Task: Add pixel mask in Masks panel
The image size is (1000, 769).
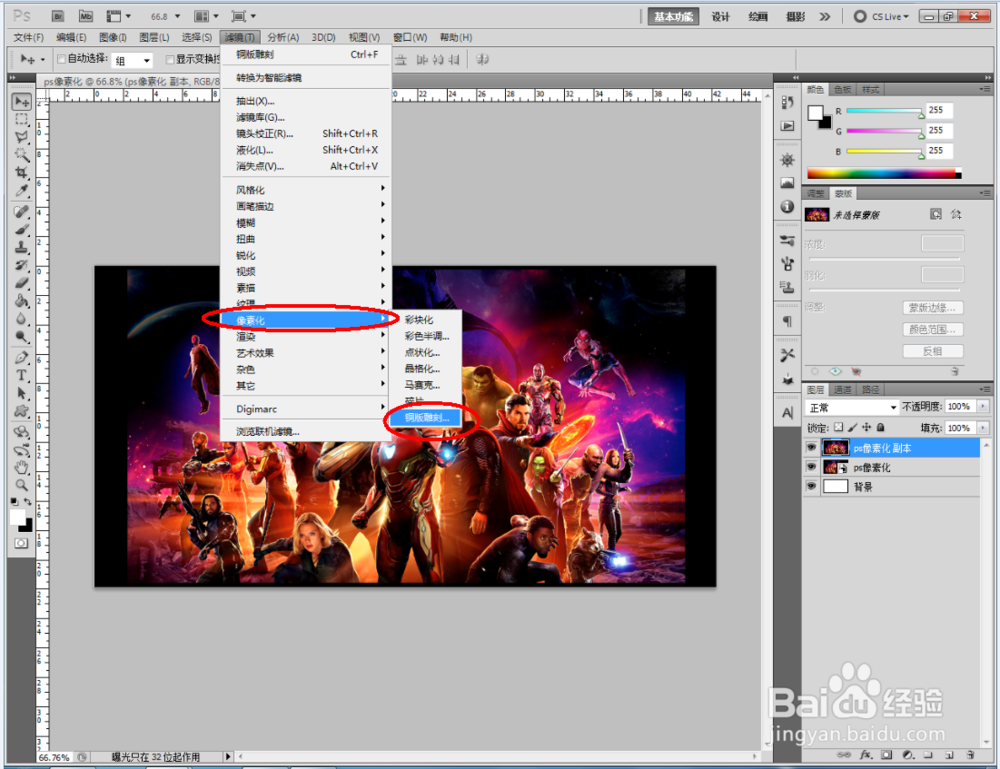Action: click(x=936, y=214)
